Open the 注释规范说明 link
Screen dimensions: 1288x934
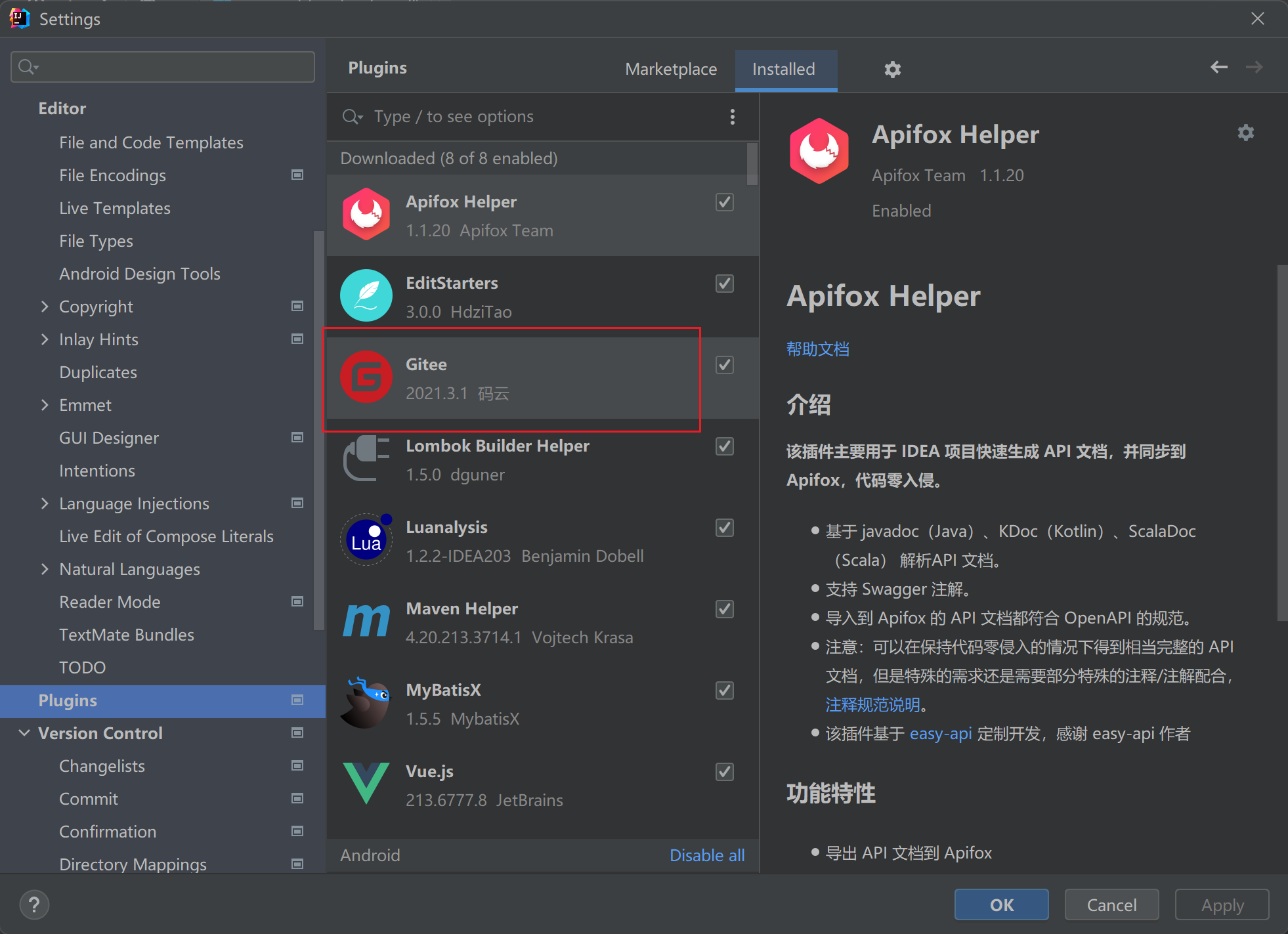pyautogui.click(x=872, y=705)
